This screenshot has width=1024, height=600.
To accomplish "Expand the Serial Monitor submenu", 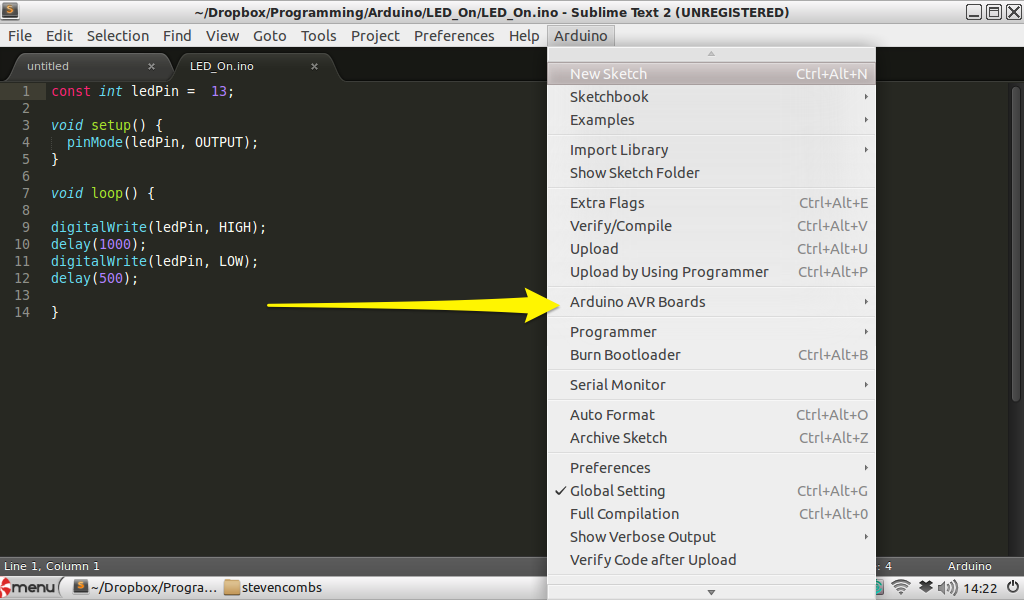I will [x=711, y=385].
